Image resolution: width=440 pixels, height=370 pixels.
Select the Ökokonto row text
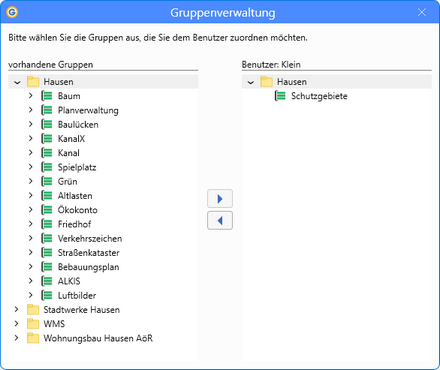tap(78, 210)
